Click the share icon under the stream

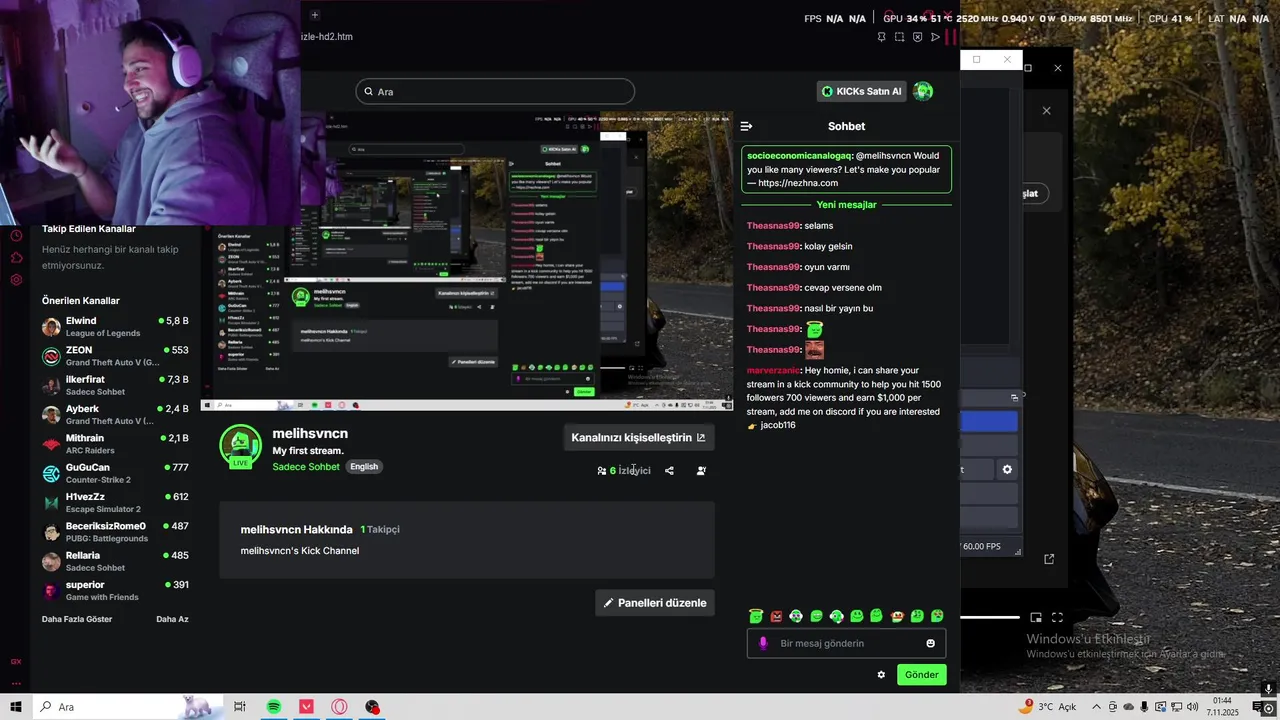coord(669,470)
